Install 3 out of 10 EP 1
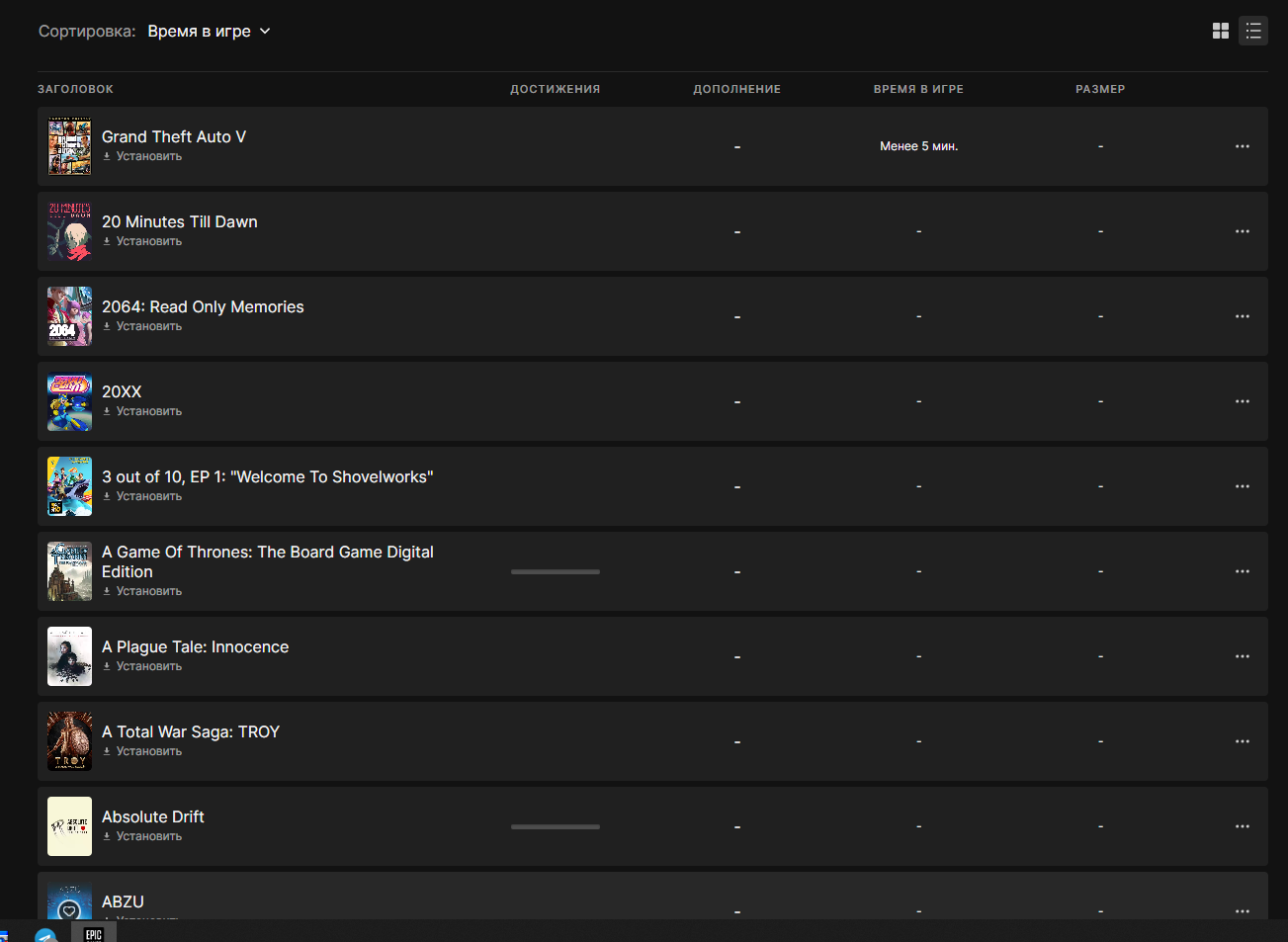The height and width of the screenshot is (942, 1288). point(142,496)
